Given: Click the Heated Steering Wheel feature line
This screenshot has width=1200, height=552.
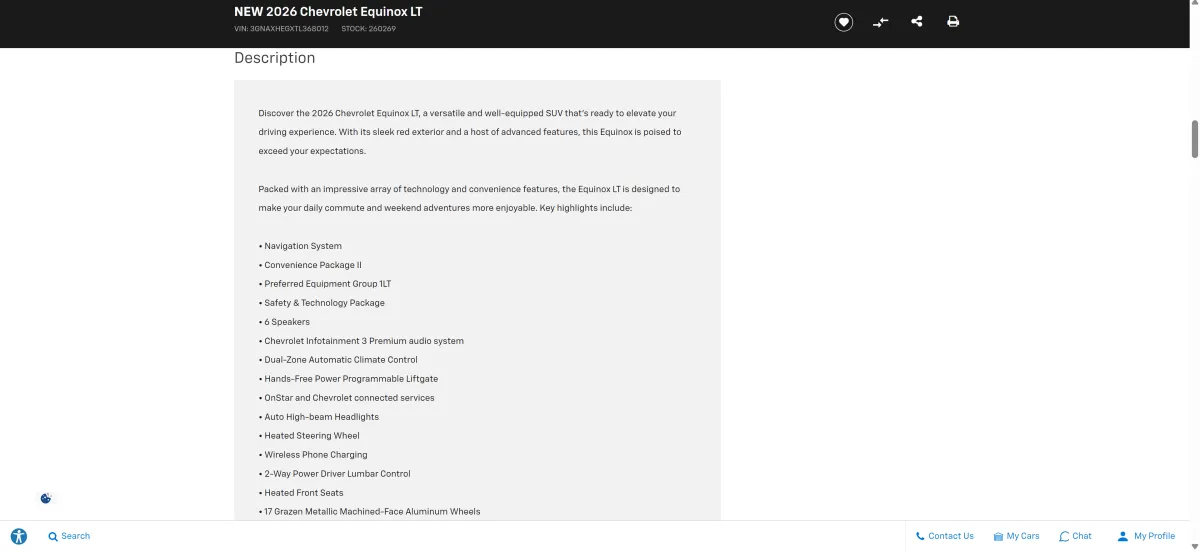Looking at the screenshot, I should point(311,436).
